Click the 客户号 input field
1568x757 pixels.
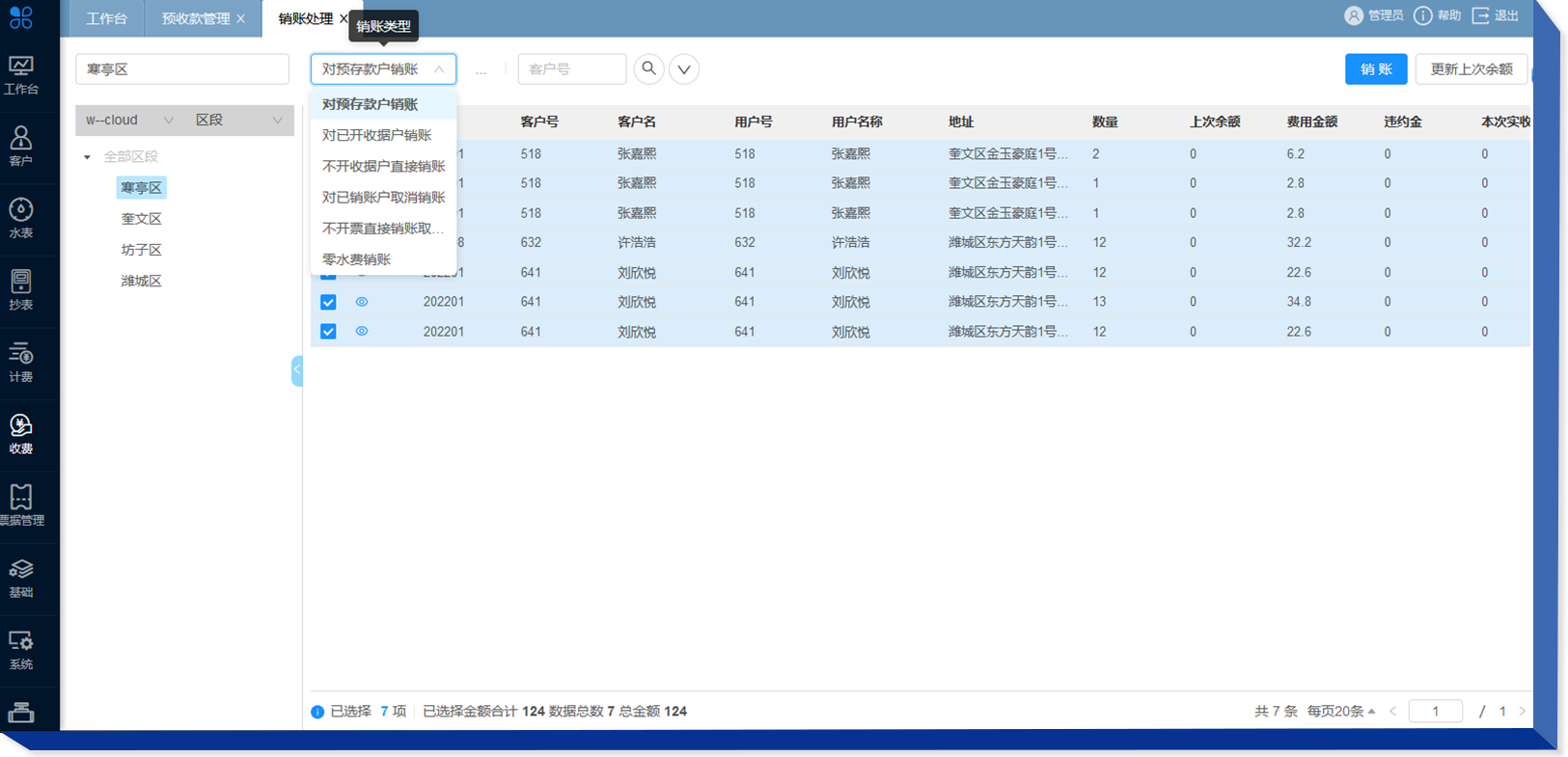[x=572, y=68]
